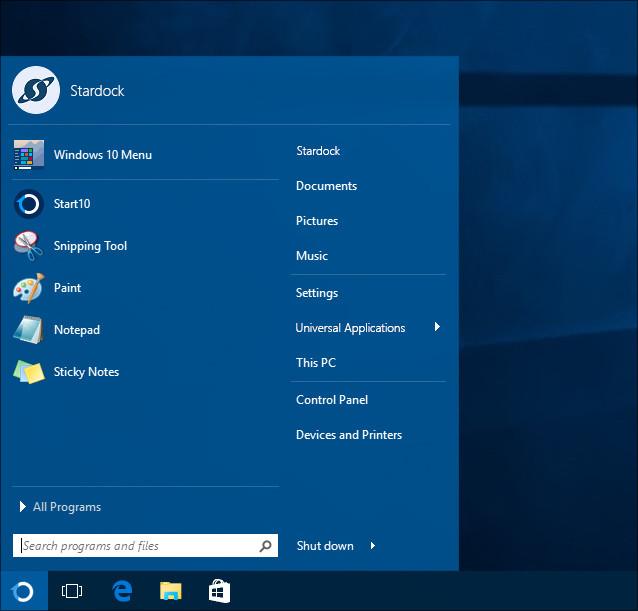Click the Shut down button

click(325, 546)
